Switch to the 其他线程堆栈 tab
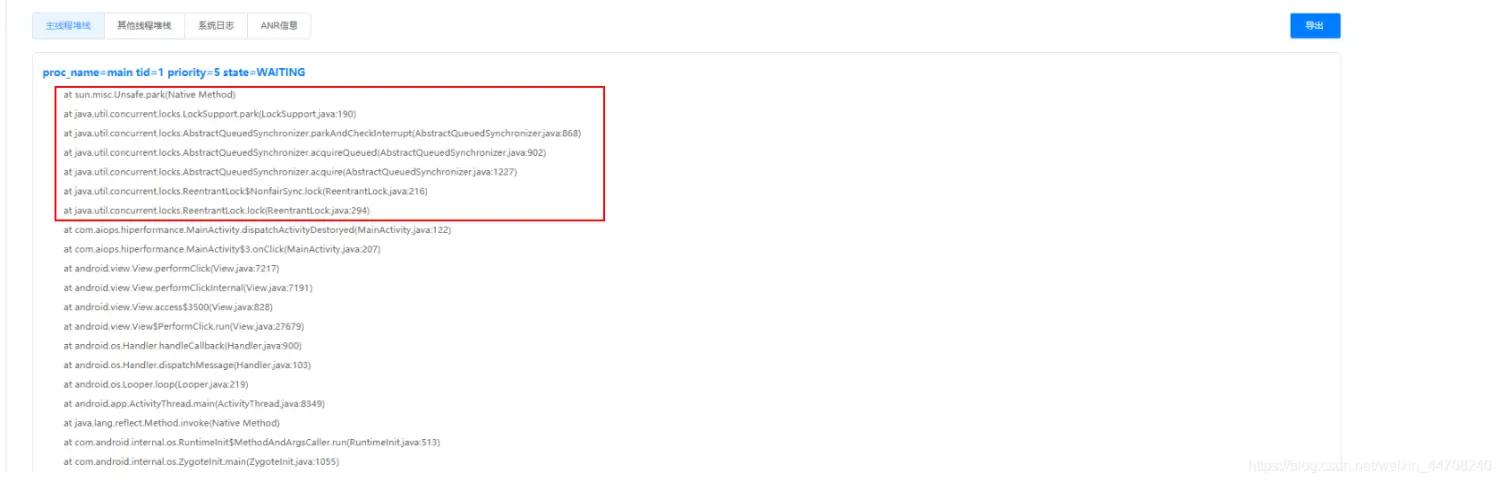1500x482 pixels. click(144, 26)
